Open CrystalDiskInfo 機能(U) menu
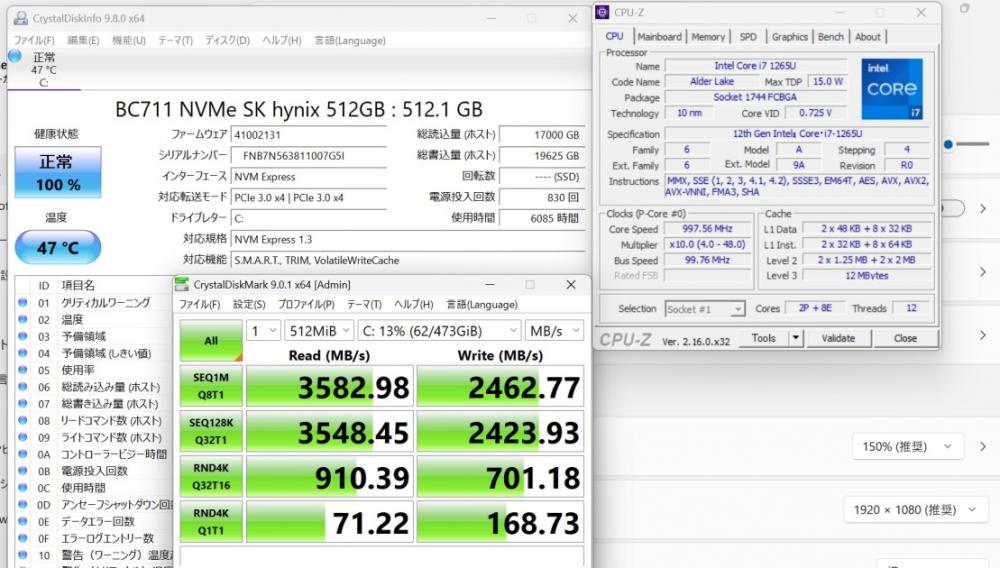Viewport: 1000px width, 568px height. (129, 40)
